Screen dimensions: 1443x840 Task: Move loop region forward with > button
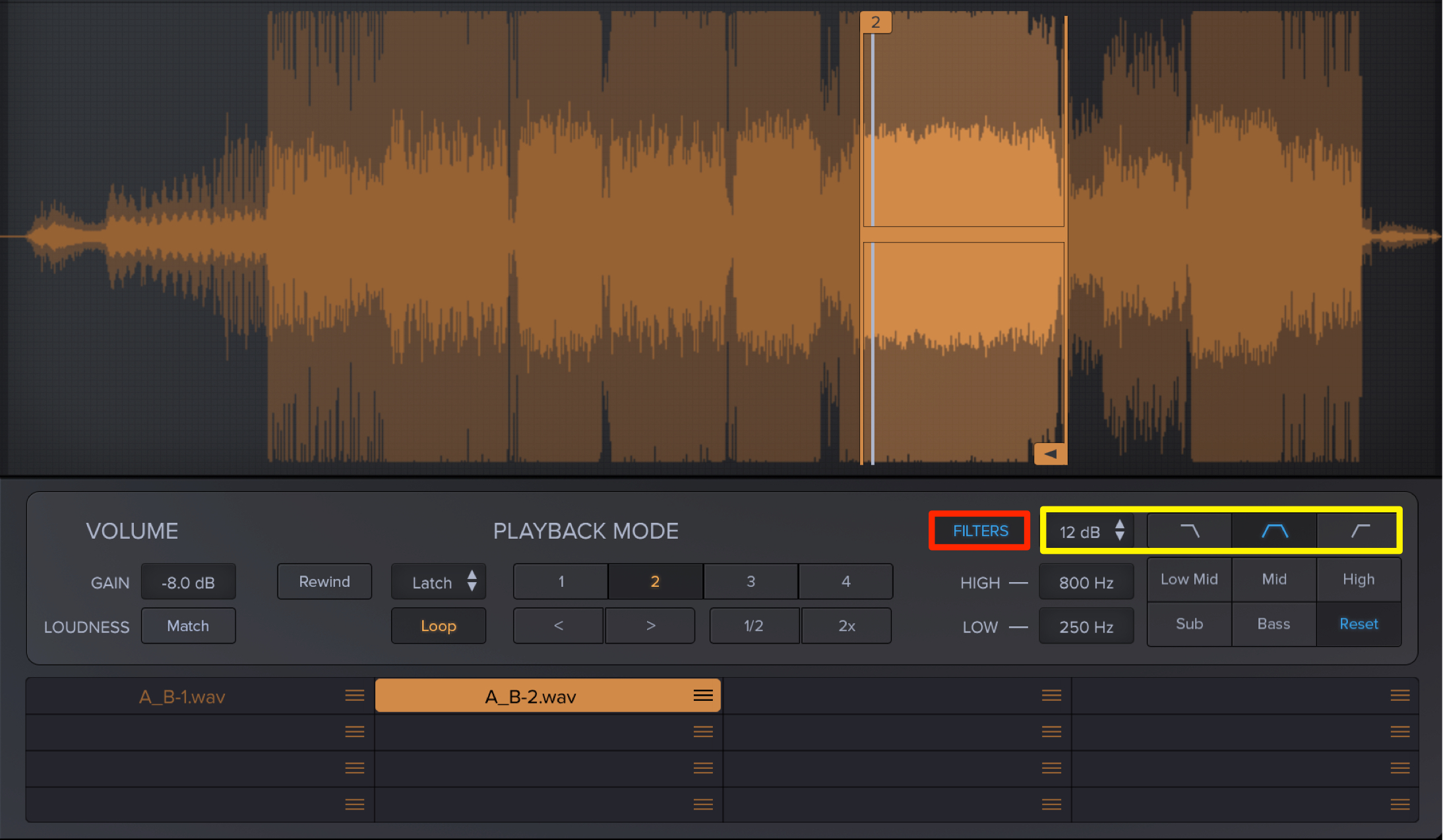pos(650,626)
